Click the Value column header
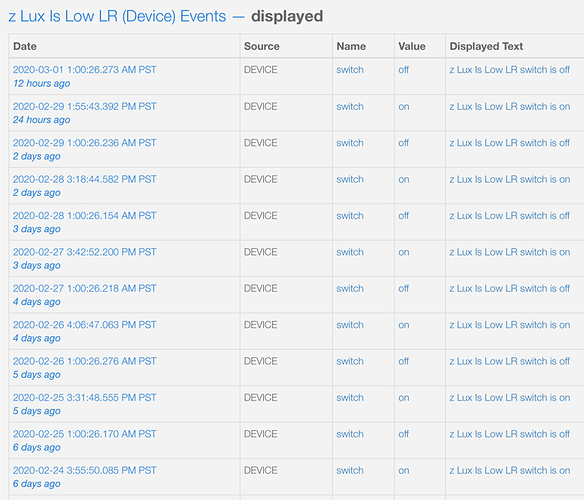Viewport: 584px width, 500px height. (412, 46)
